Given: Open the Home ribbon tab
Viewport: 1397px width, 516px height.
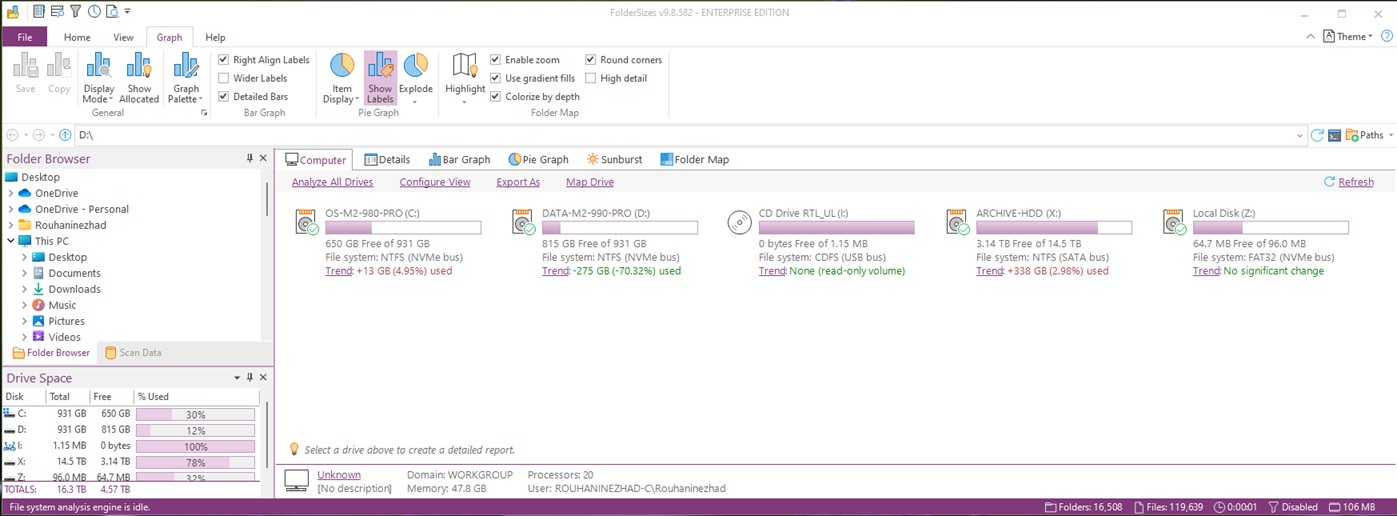Looking at the screenshot, I should coord(77,37).
